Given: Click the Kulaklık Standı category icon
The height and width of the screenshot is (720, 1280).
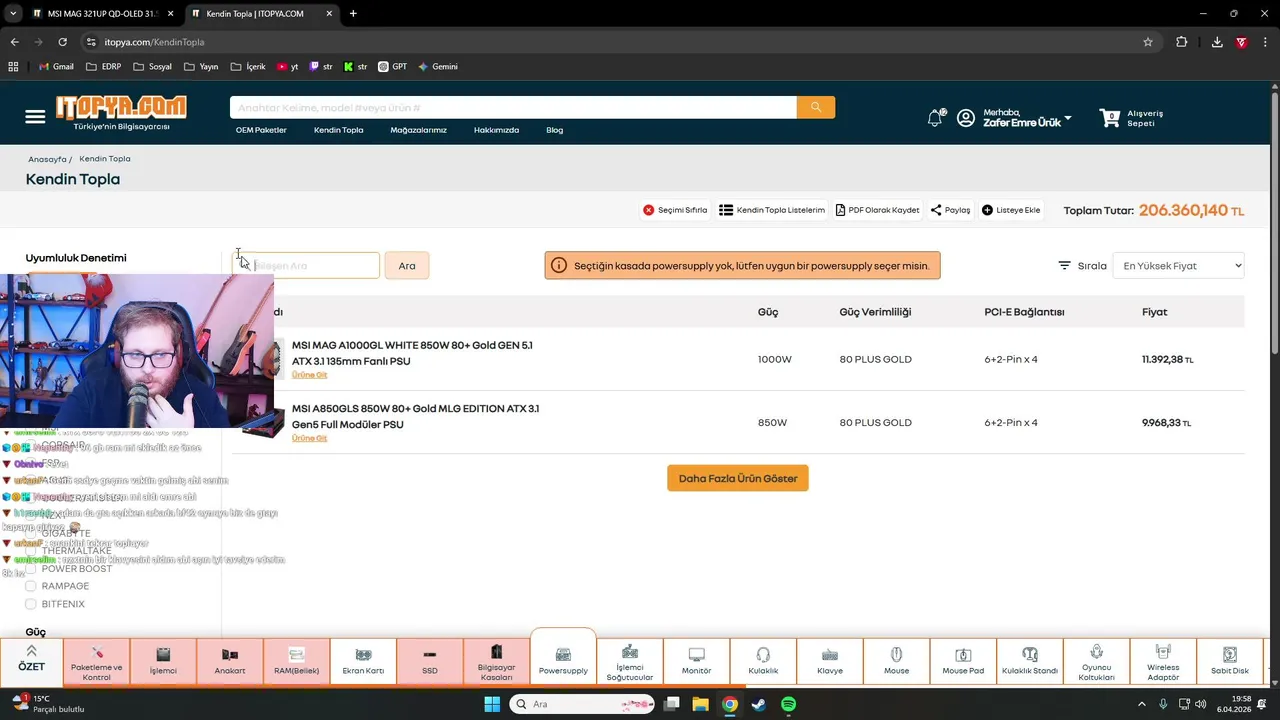Looking at the screenshot, I should coord(1030,654).
